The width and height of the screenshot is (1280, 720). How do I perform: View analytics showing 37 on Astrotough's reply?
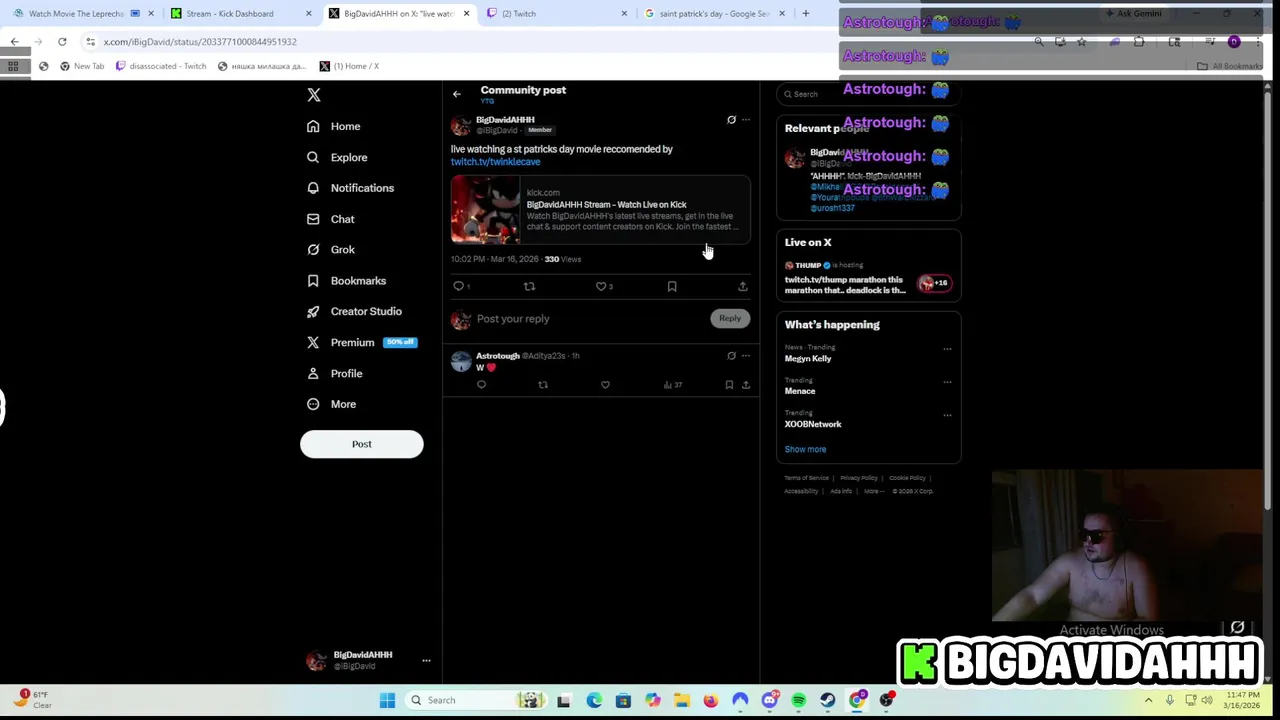(673, 385)
